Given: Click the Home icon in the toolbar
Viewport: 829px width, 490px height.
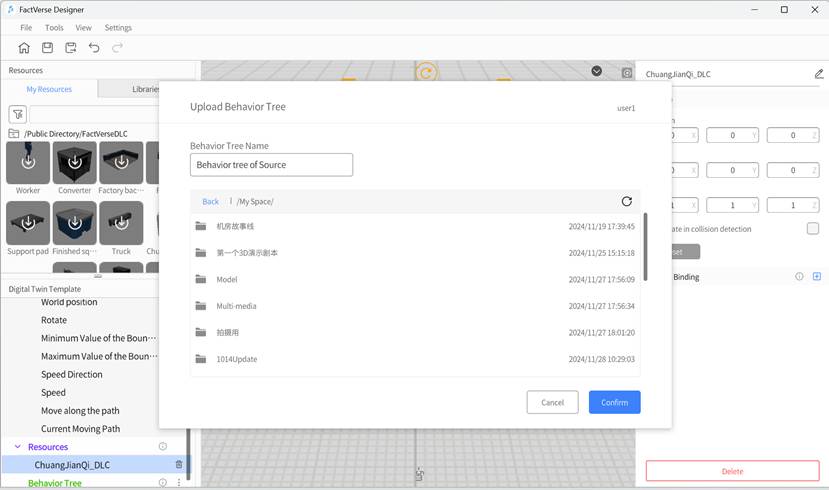Looking at the screenshot, I should (x=24, y=47).
